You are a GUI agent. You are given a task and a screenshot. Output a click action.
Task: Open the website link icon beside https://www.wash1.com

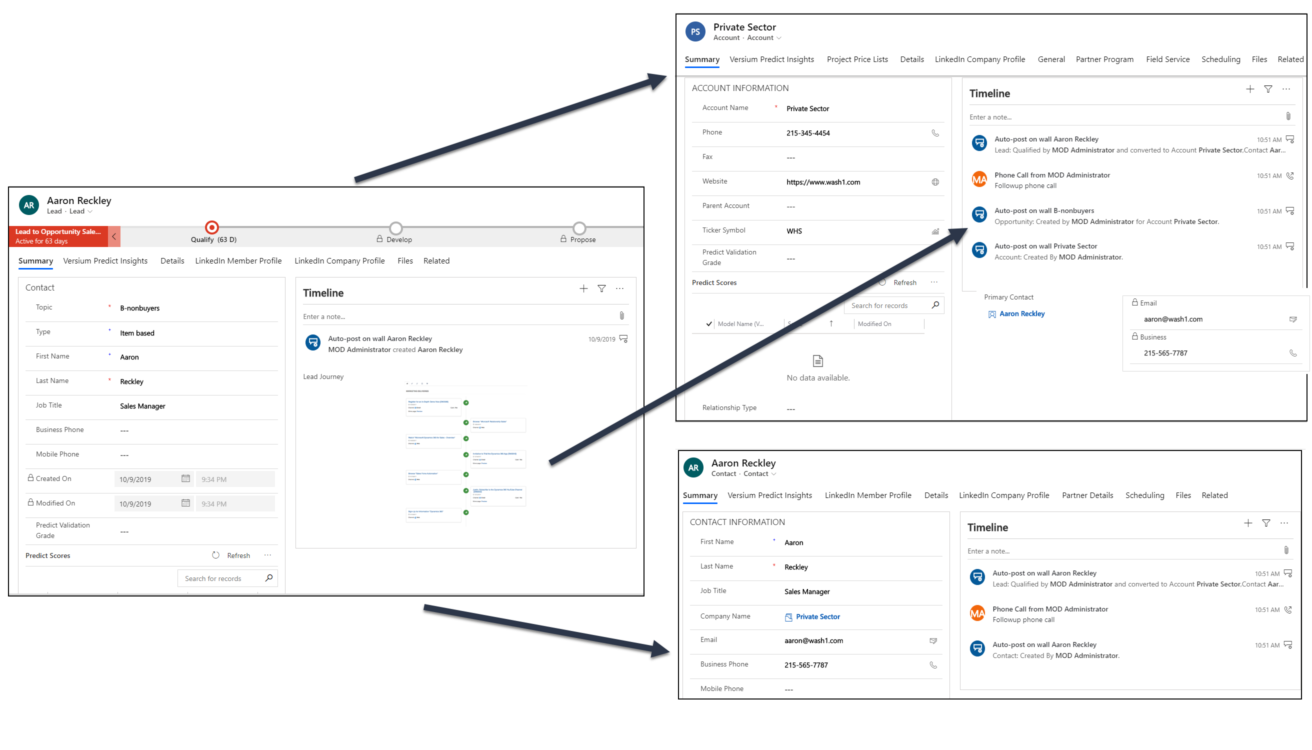[935, 182]
